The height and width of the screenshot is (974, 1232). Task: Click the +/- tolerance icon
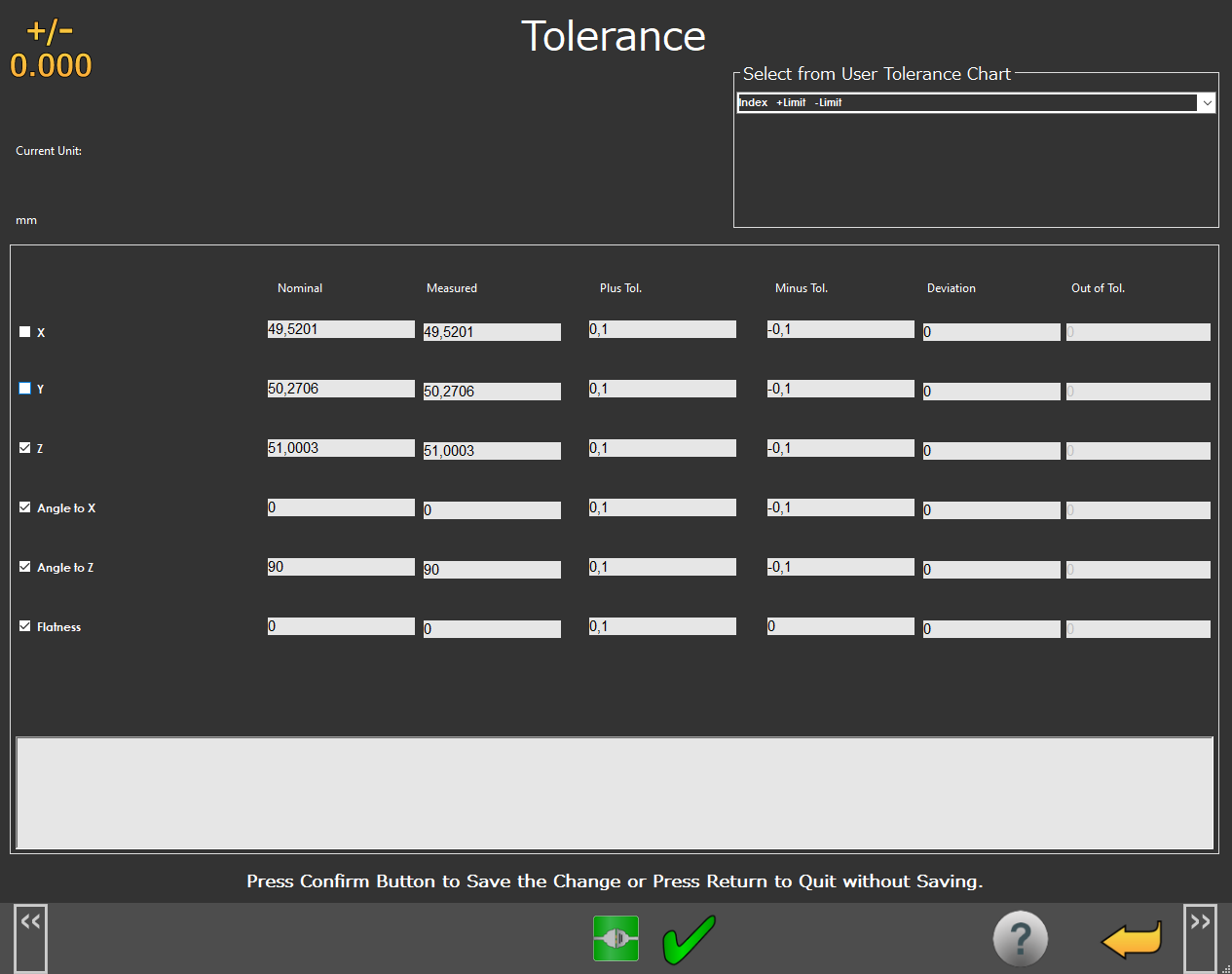[x=51, y=49]
